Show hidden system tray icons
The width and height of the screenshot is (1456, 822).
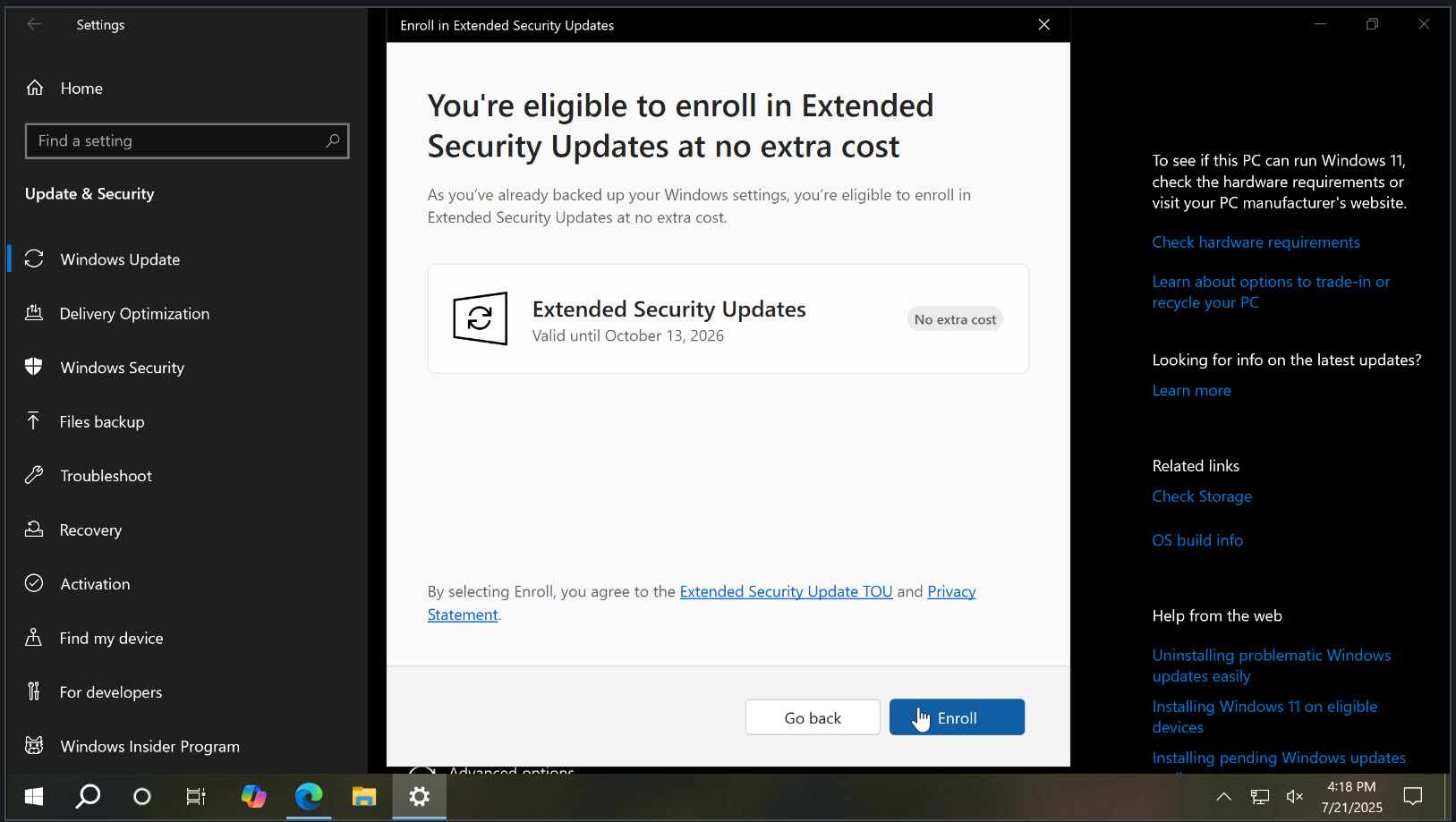coord(1222,796)
